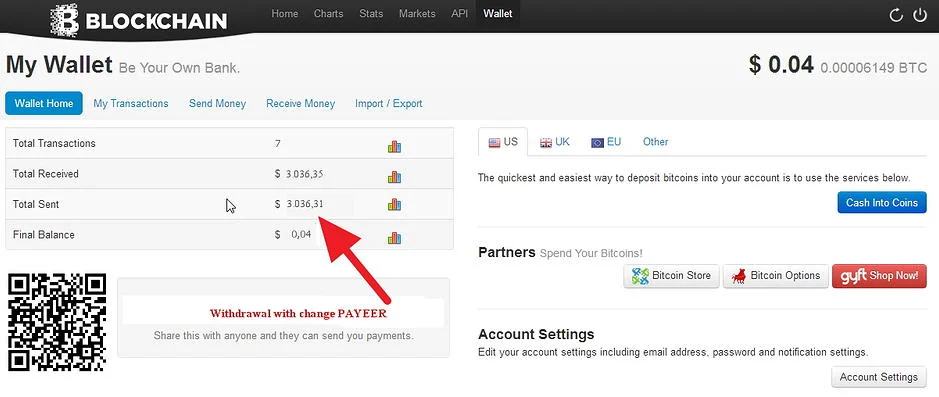The image size is (939, 397).
Task: Open the Import / Export section
Action: pyautogui.click(x=389, y=104)
